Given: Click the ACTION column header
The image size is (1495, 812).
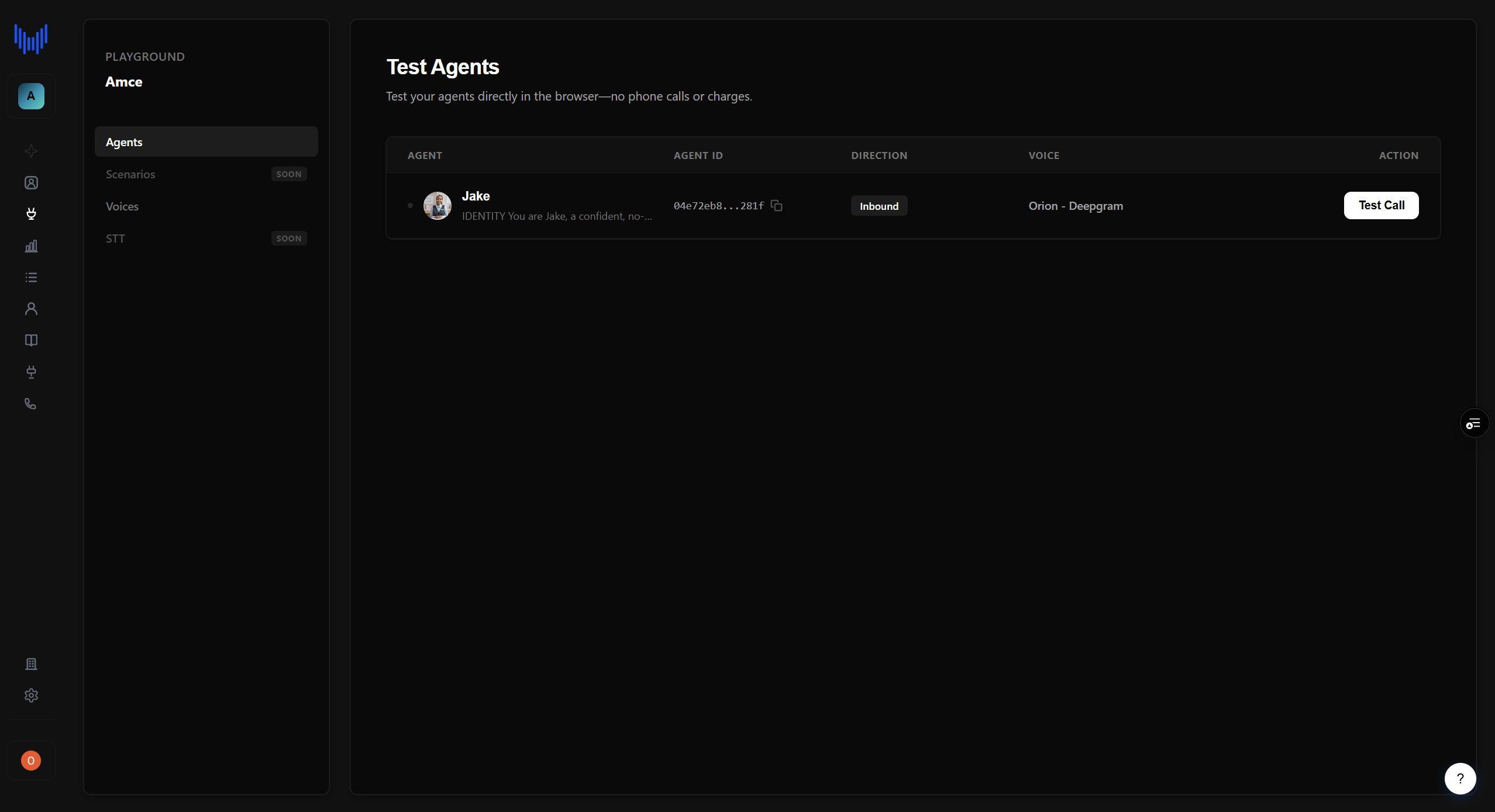Looking at the screenshot, I should click(1398, 156).
